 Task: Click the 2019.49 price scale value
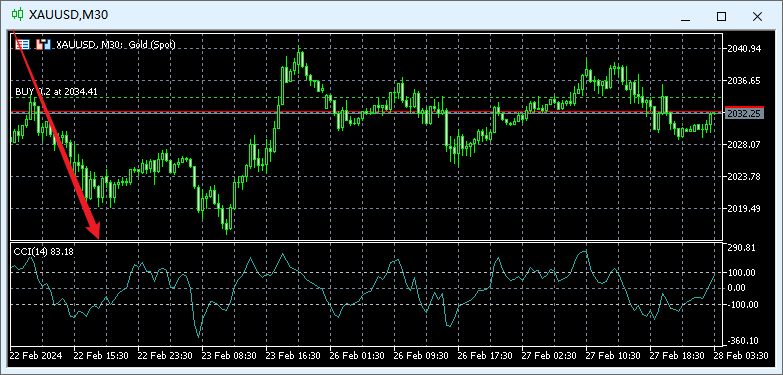pos(744,208)
